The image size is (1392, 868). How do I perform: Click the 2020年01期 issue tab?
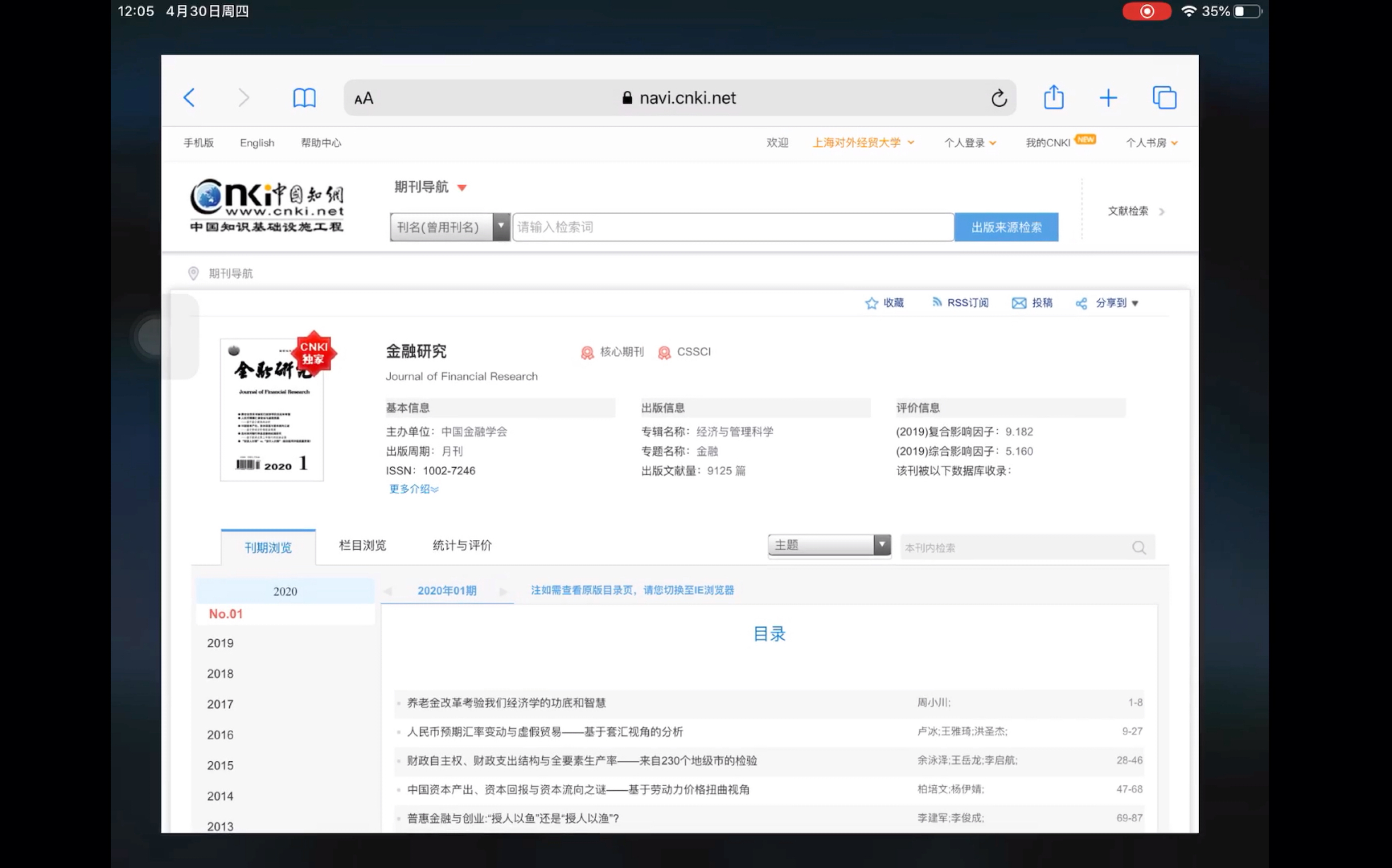click(x=447, y=591)
